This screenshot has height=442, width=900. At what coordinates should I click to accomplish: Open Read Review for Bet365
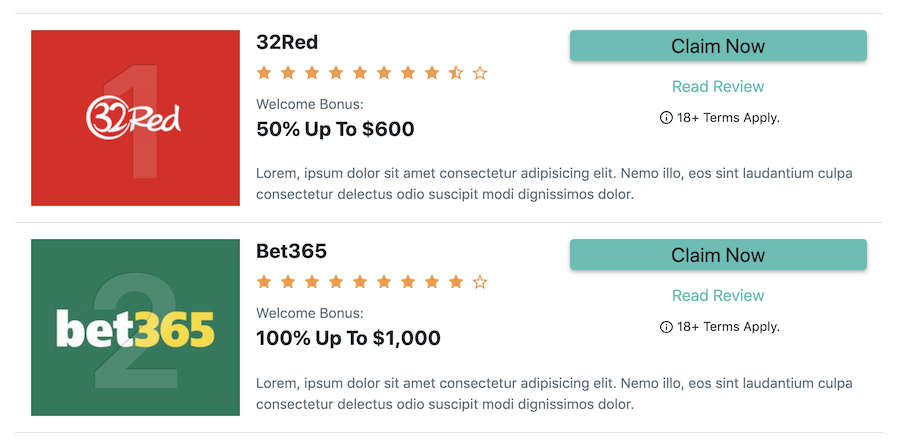(718, 296)
